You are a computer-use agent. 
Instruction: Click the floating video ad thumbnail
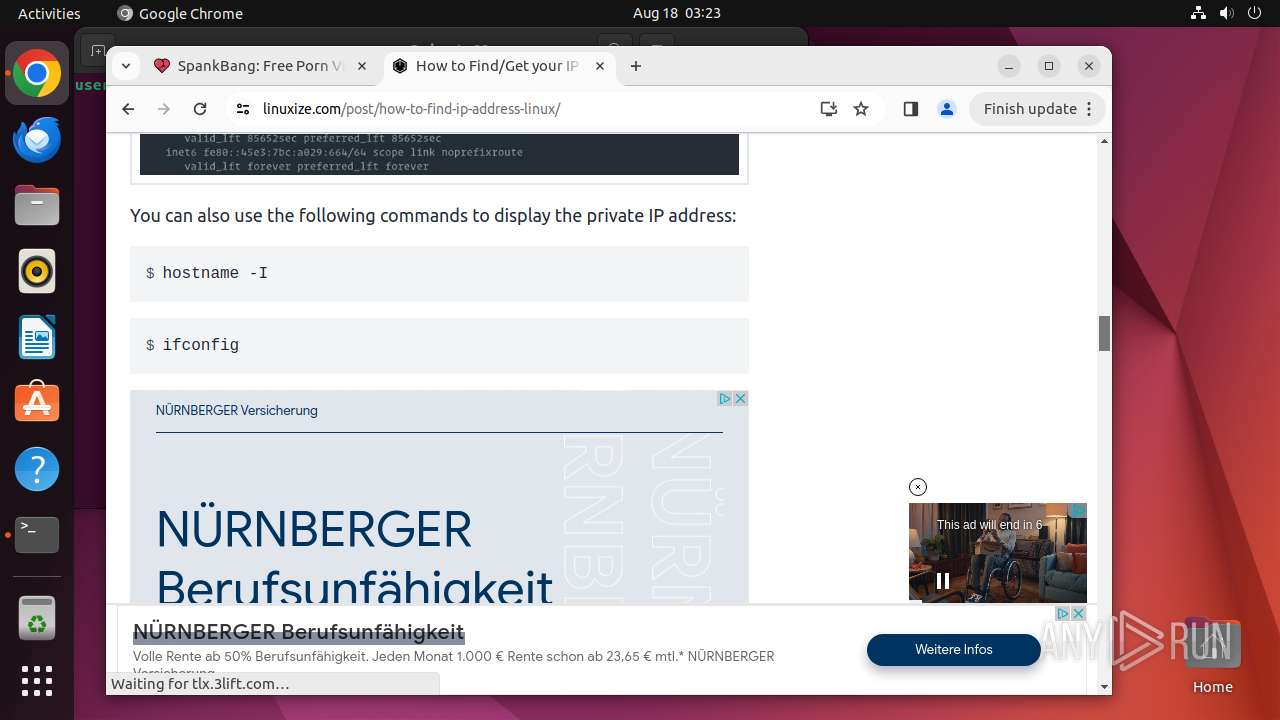point(998,552)
